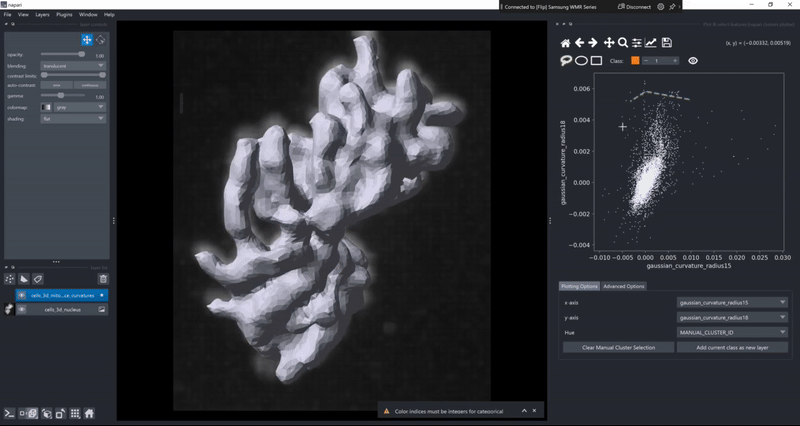800x426 pixels.
Task: Click Add current class as new layer
Action: [x=732, y=347]
